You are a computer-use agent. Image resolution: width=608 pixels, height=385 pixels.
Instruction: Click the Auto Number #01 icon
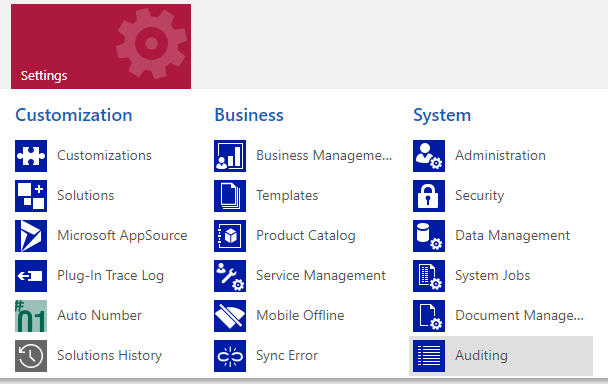[x=31, y=316]
